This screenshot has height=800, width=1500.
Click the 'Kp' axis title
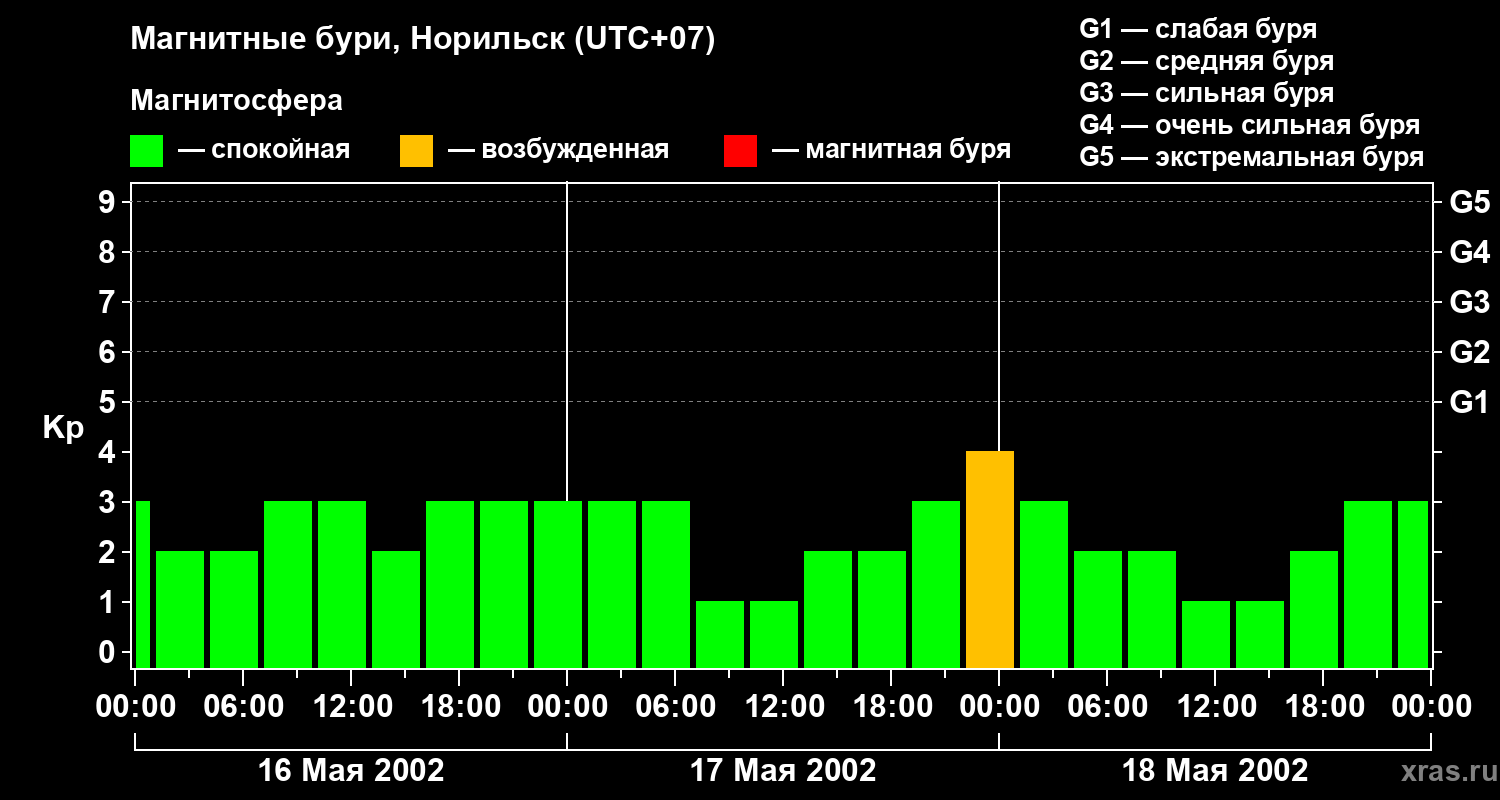pos(63,428)
